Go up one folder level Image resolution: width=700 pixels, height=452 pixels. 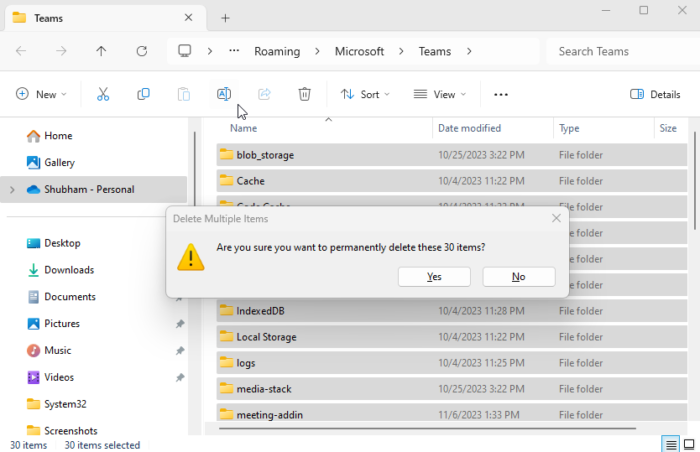click(101, 51)
